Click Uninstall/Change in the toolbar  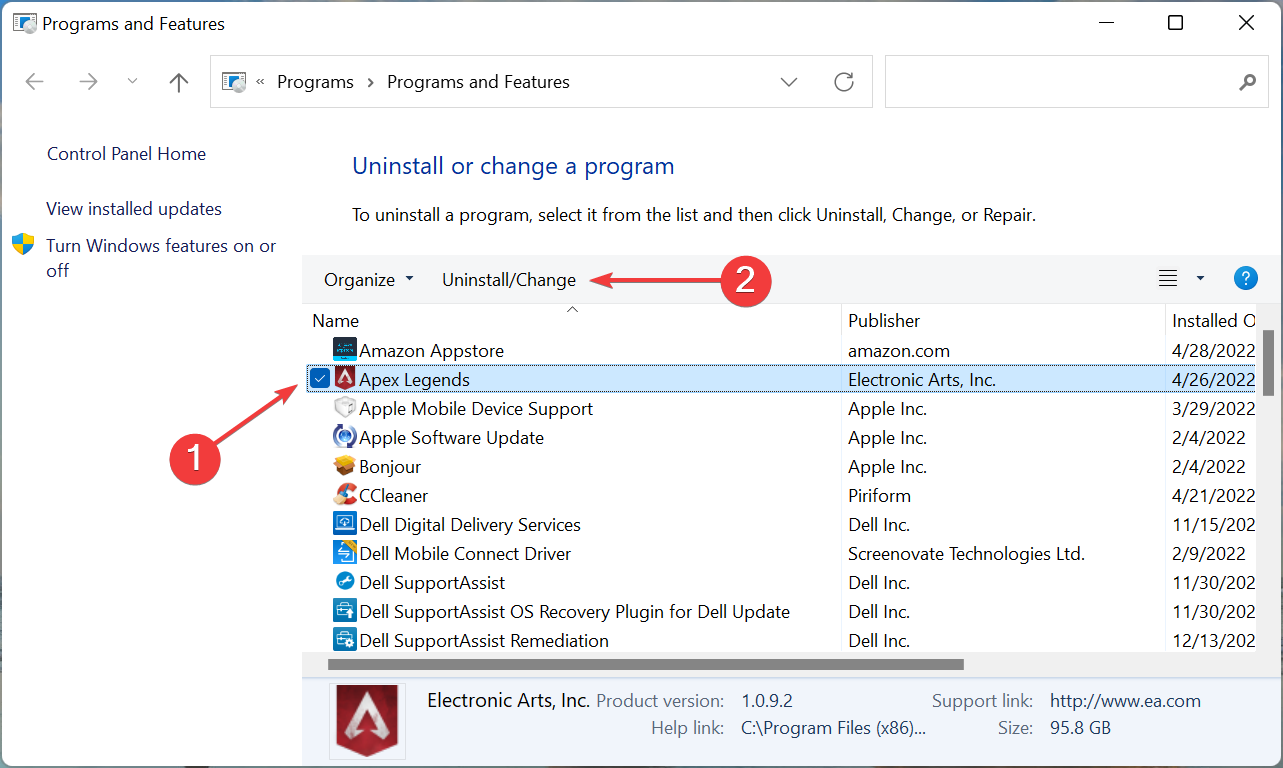click(509, 280)
